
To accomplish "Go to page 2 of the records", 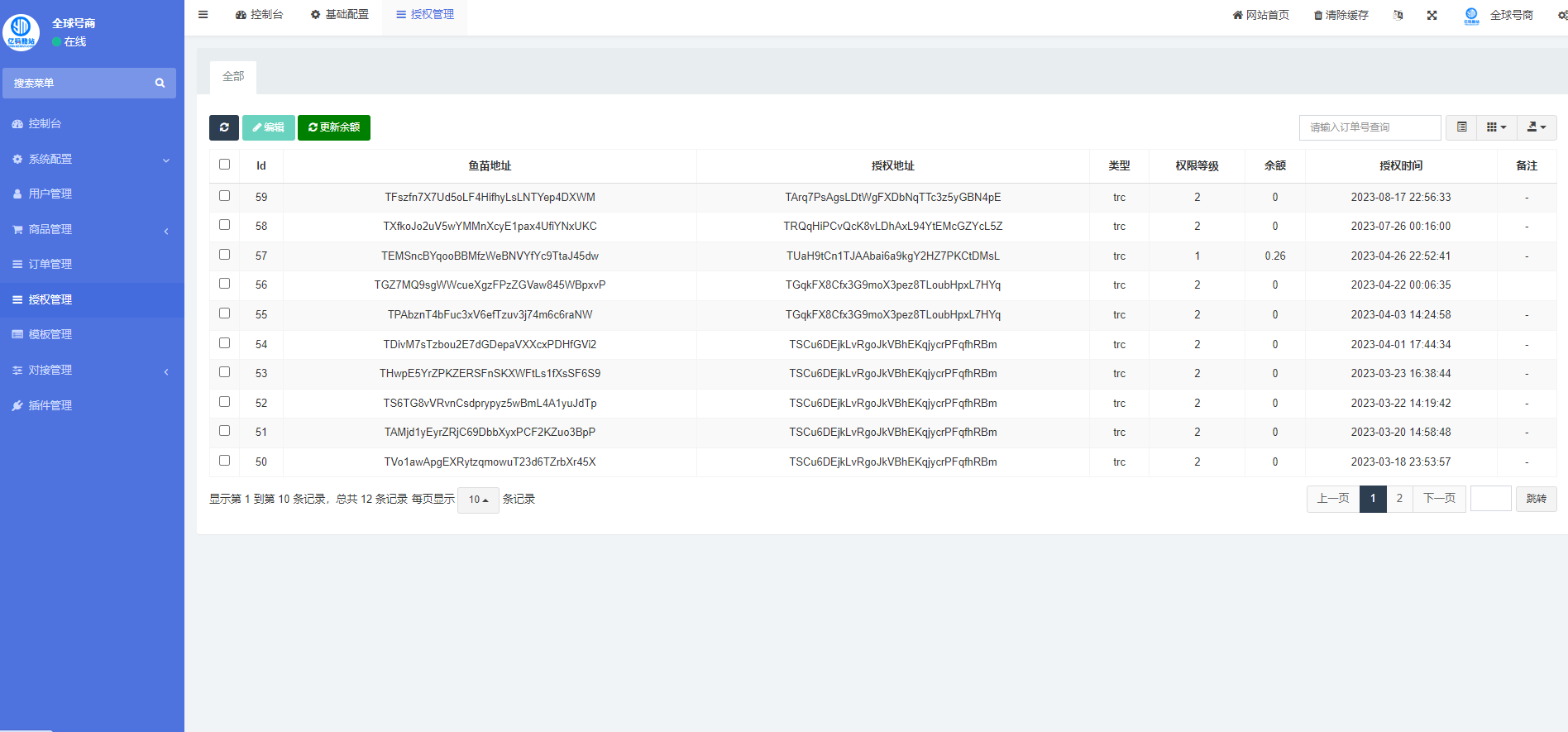I will (x=1399, y=499).
